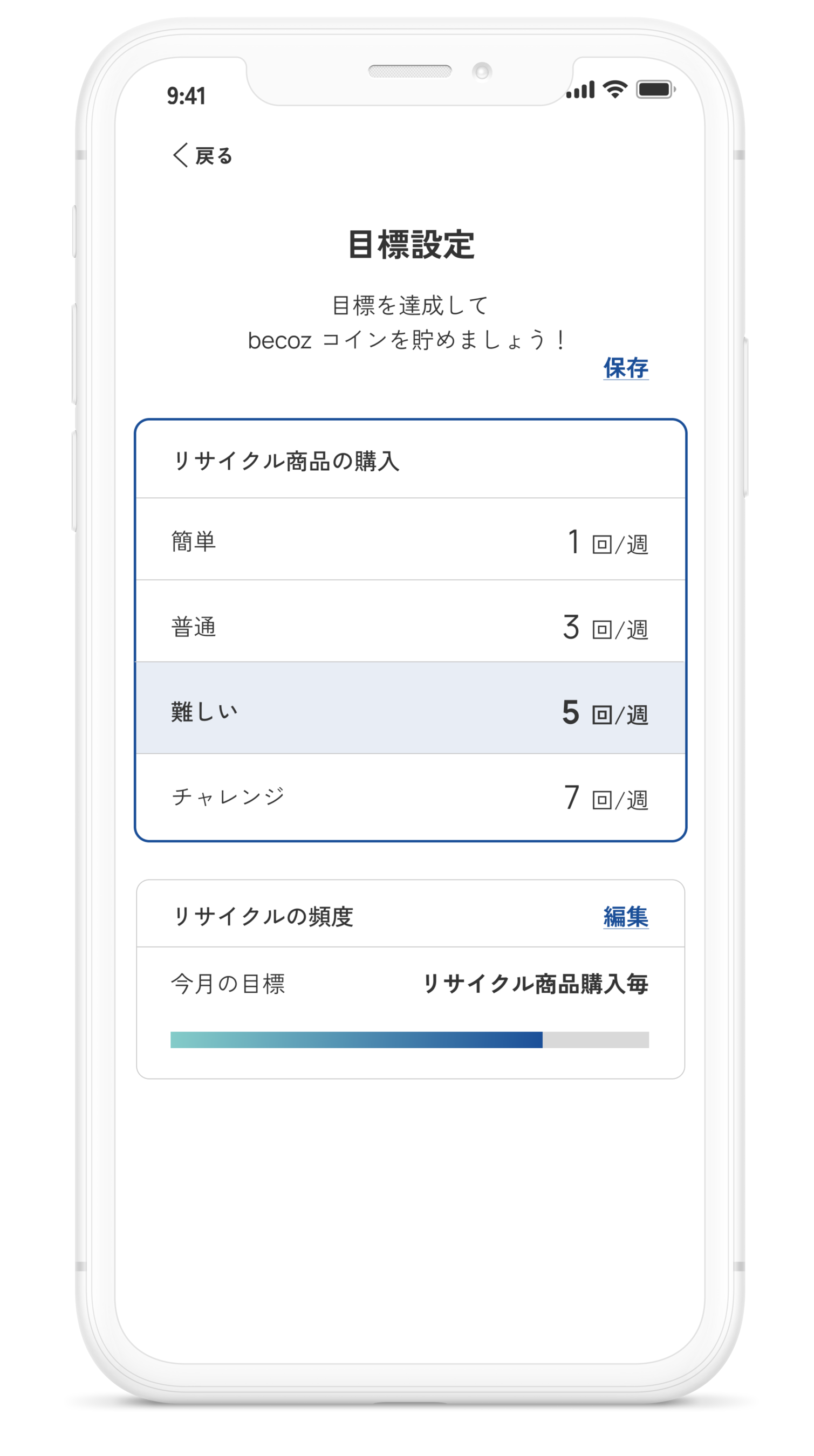
Task: Tap the リサイクルの頻度 section header
Action: 263,916
